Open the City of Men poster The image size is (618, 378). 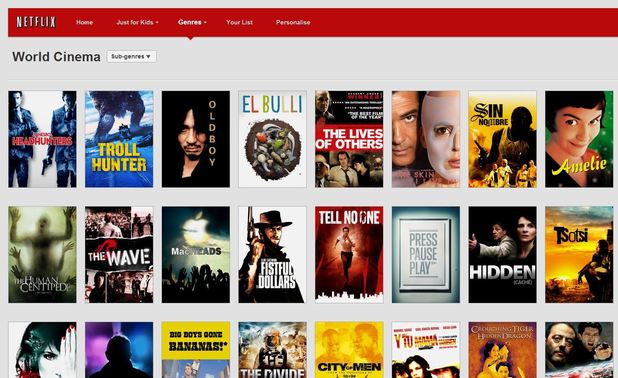[x=349, y=350]
